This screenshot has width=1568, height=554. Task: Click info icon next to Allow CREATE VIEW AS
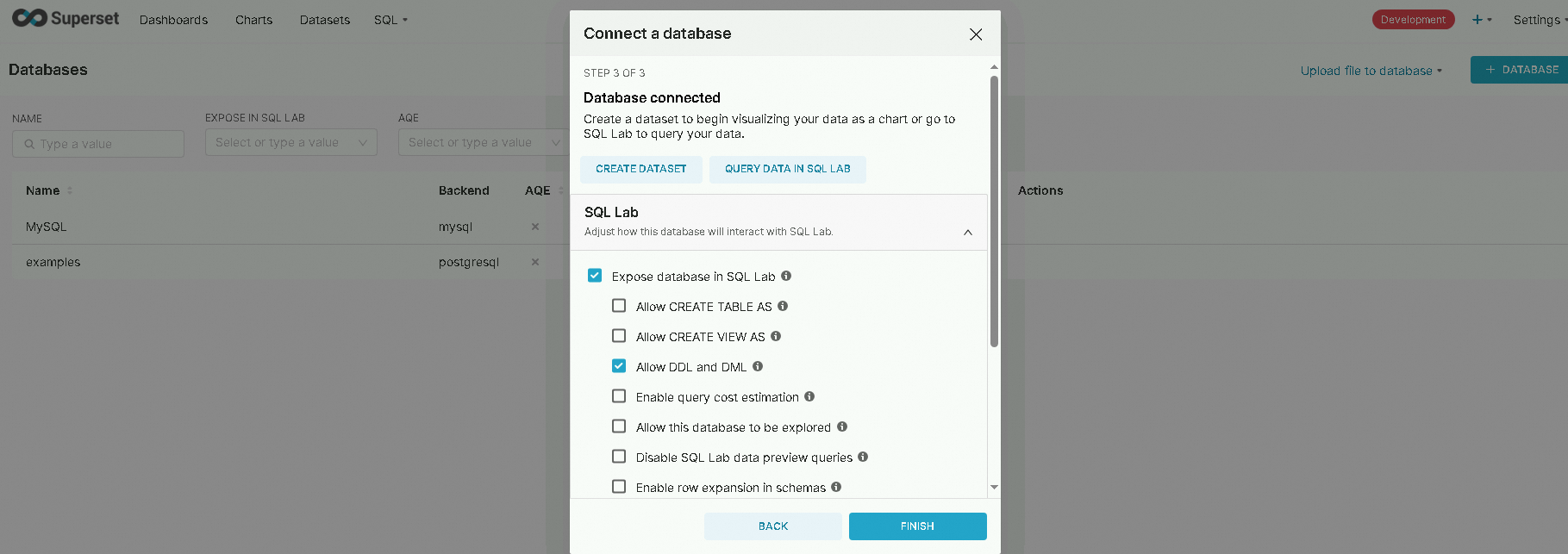[x=776, y=336]
